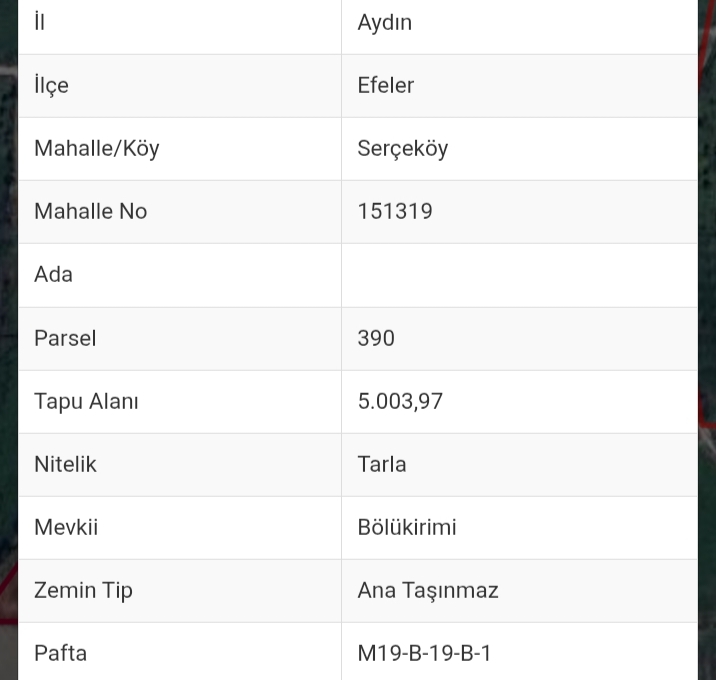Select the Efeler district value
Viewport: 716px width, 680px height.
point(385,85)
